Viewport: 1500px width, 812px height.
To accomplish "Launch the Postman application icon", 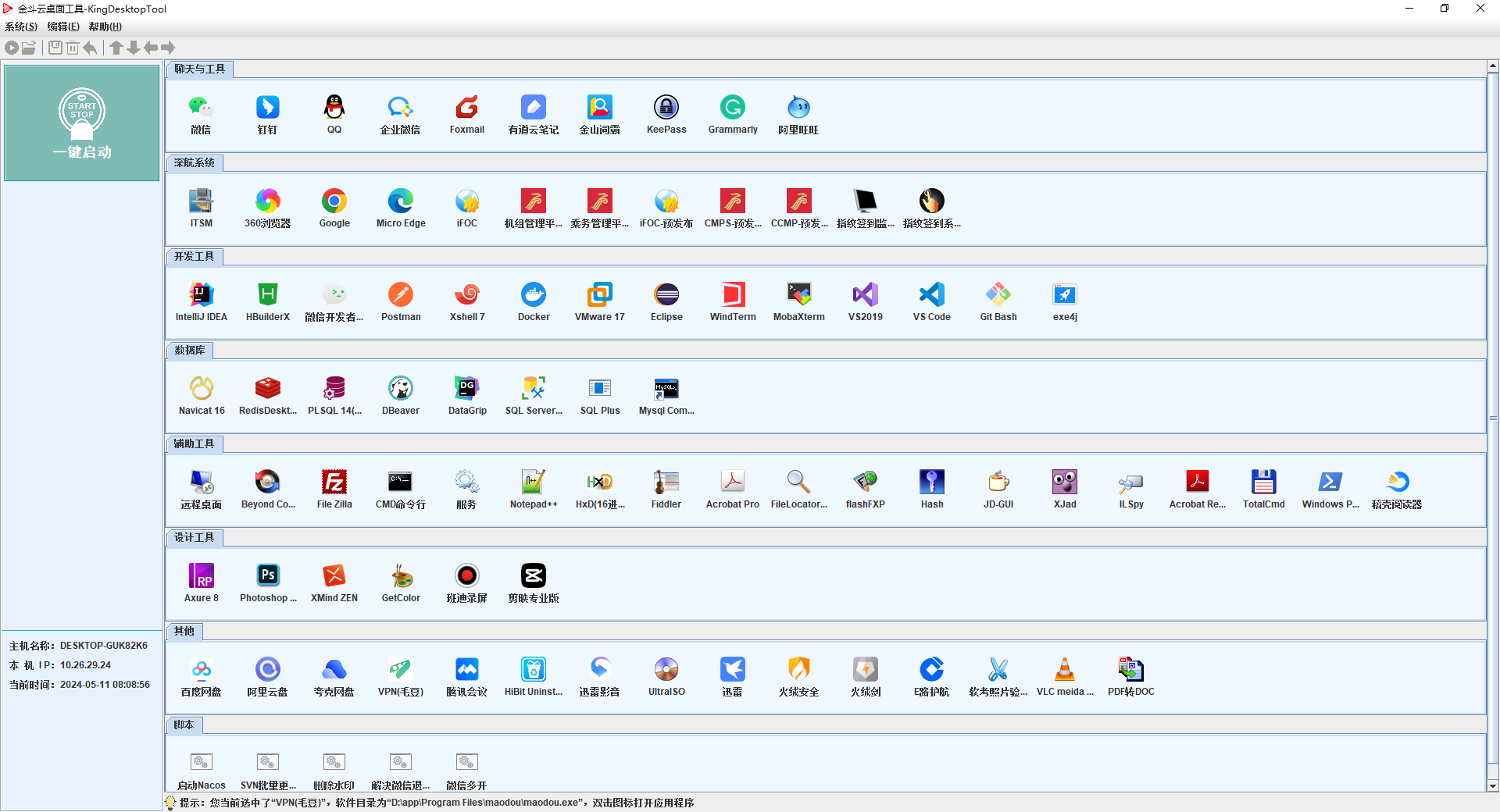I will pos(401,295).
